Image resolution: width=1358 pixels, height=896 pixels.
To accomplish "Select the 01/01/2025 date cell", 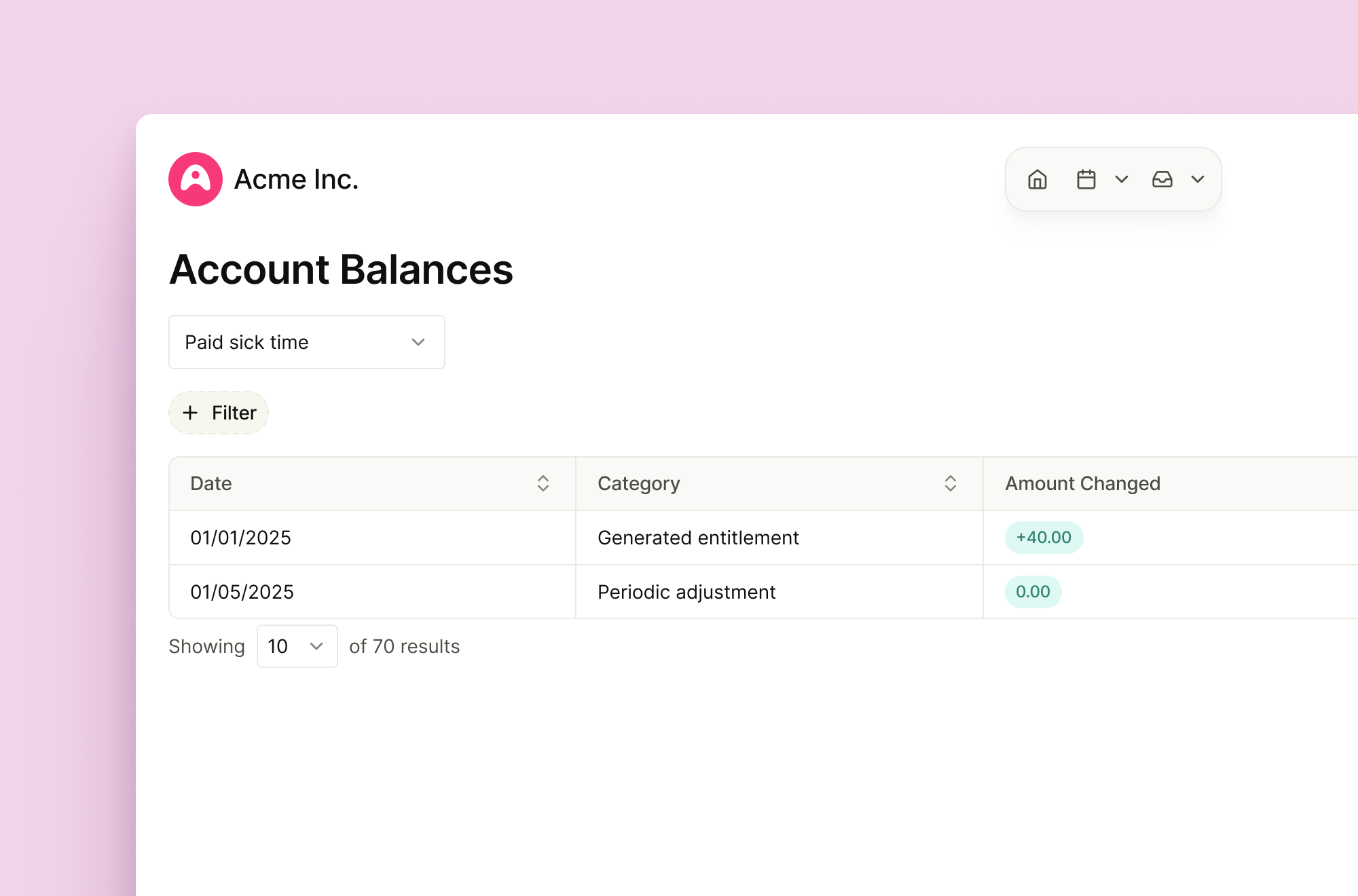I will tap(240, 538).
